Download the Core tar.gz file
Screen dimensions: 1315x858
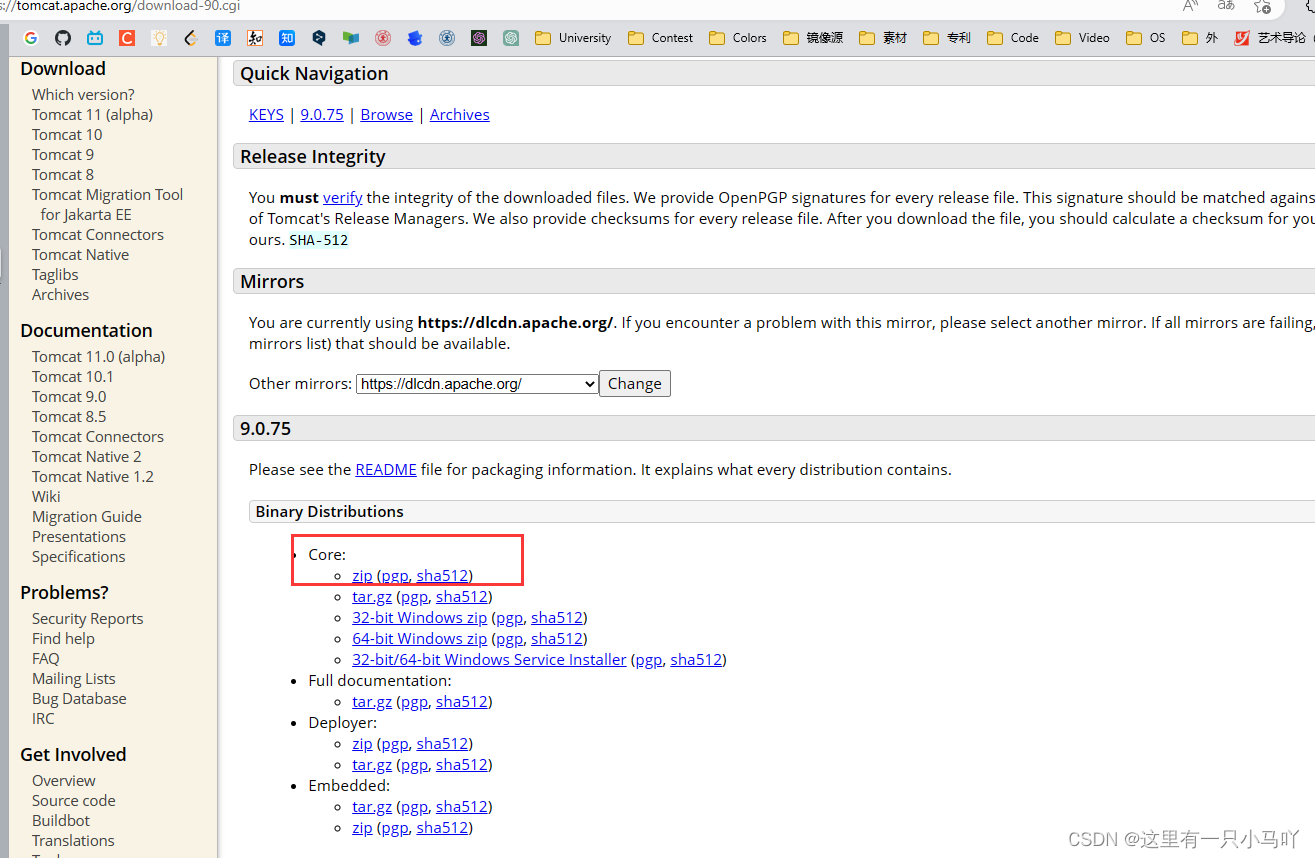coord(372,597)
